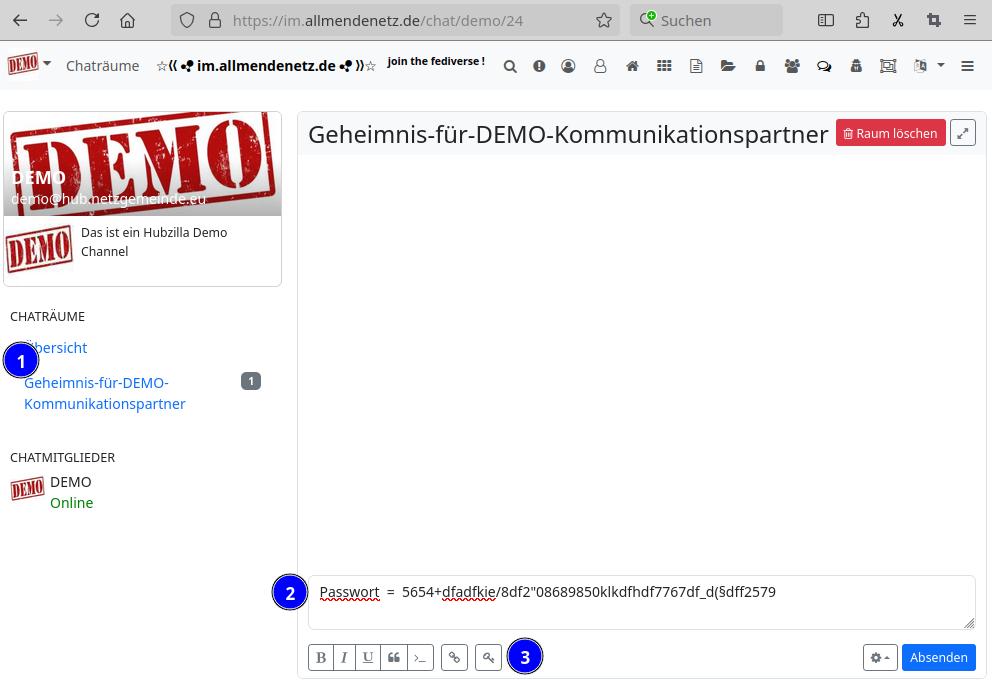Toggle underline formatting in the chat editor

(x=368, y=657)
